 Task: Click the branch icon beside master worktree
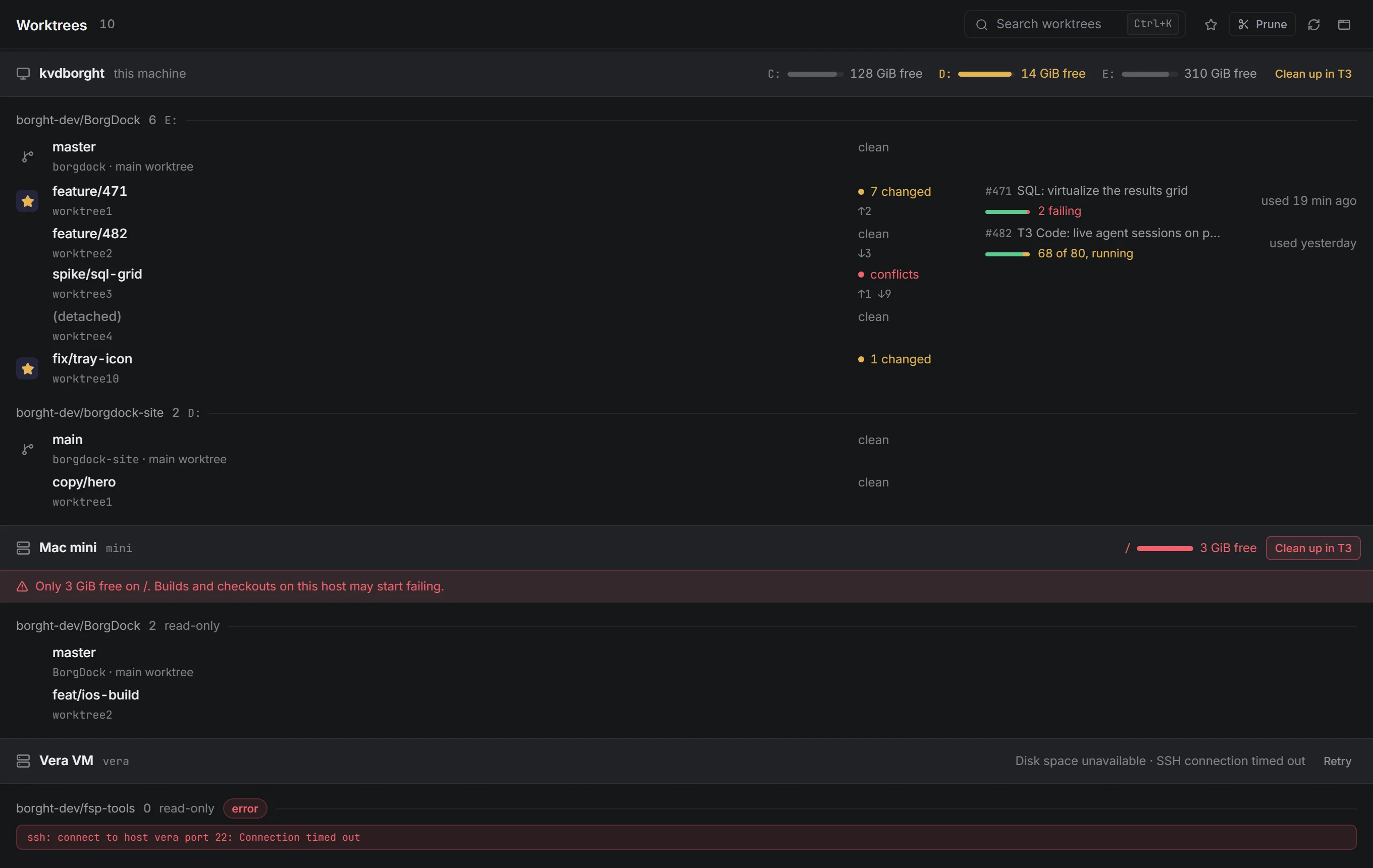coord(27,157)
